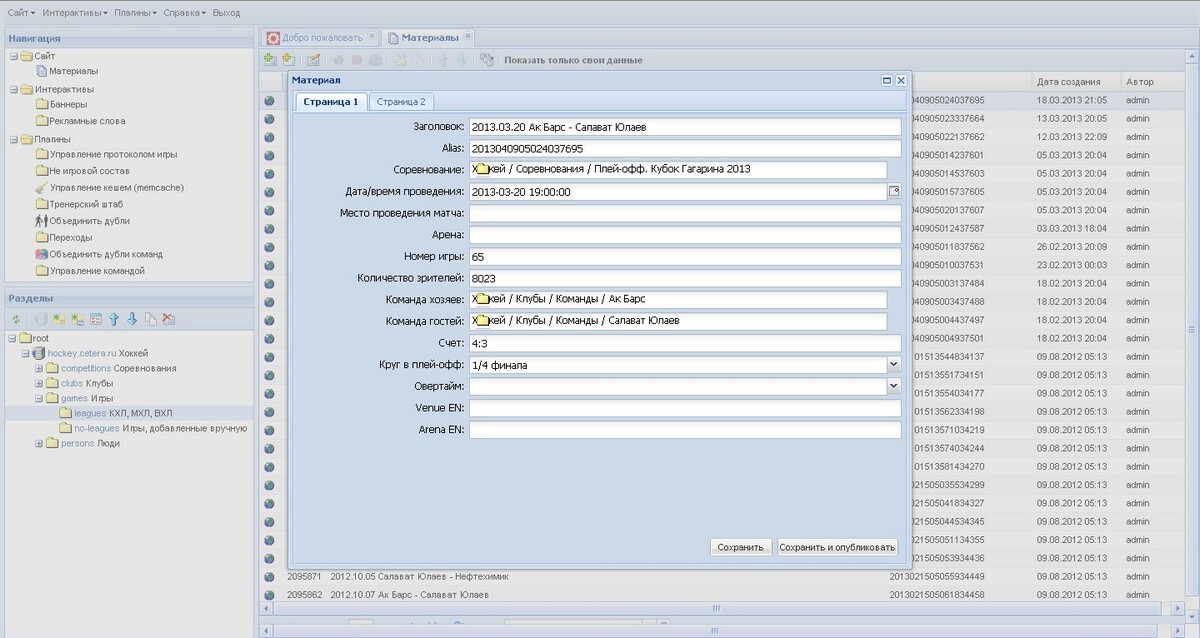This screenshot has height=638, width=1200.
Task: Expand the competitions Соревнования tree node
Action: click(x=40, y=369)
